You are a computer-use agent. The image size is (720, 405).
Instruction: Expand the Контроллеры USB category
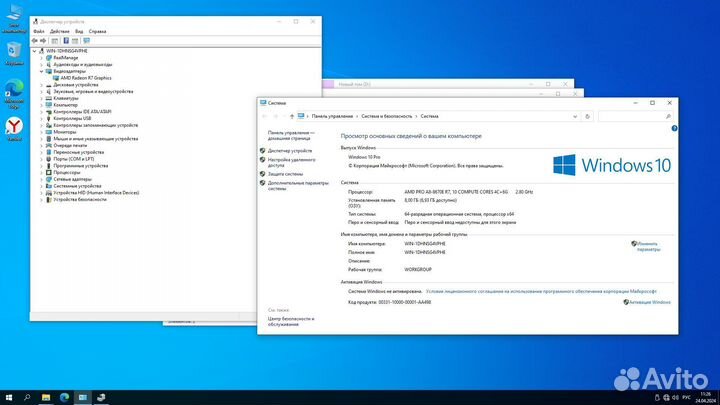coord(41,118)
